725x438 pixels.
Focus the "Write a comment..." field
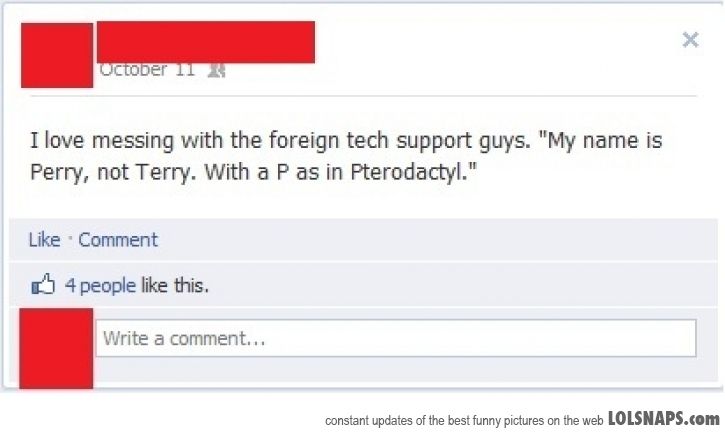pyautogui.click(x=396, y=338)
